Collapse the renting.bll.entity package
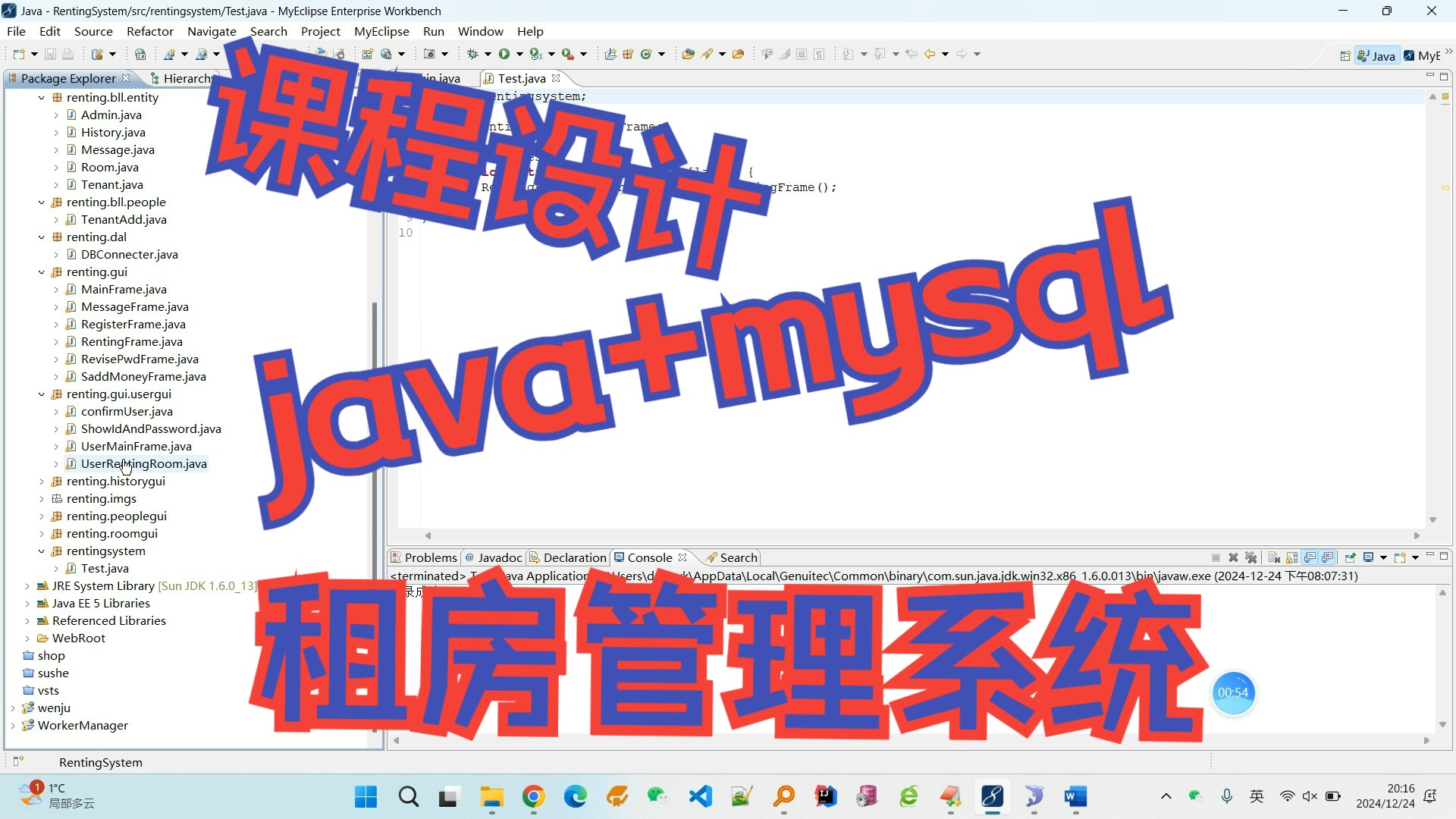 pos(42,98)
